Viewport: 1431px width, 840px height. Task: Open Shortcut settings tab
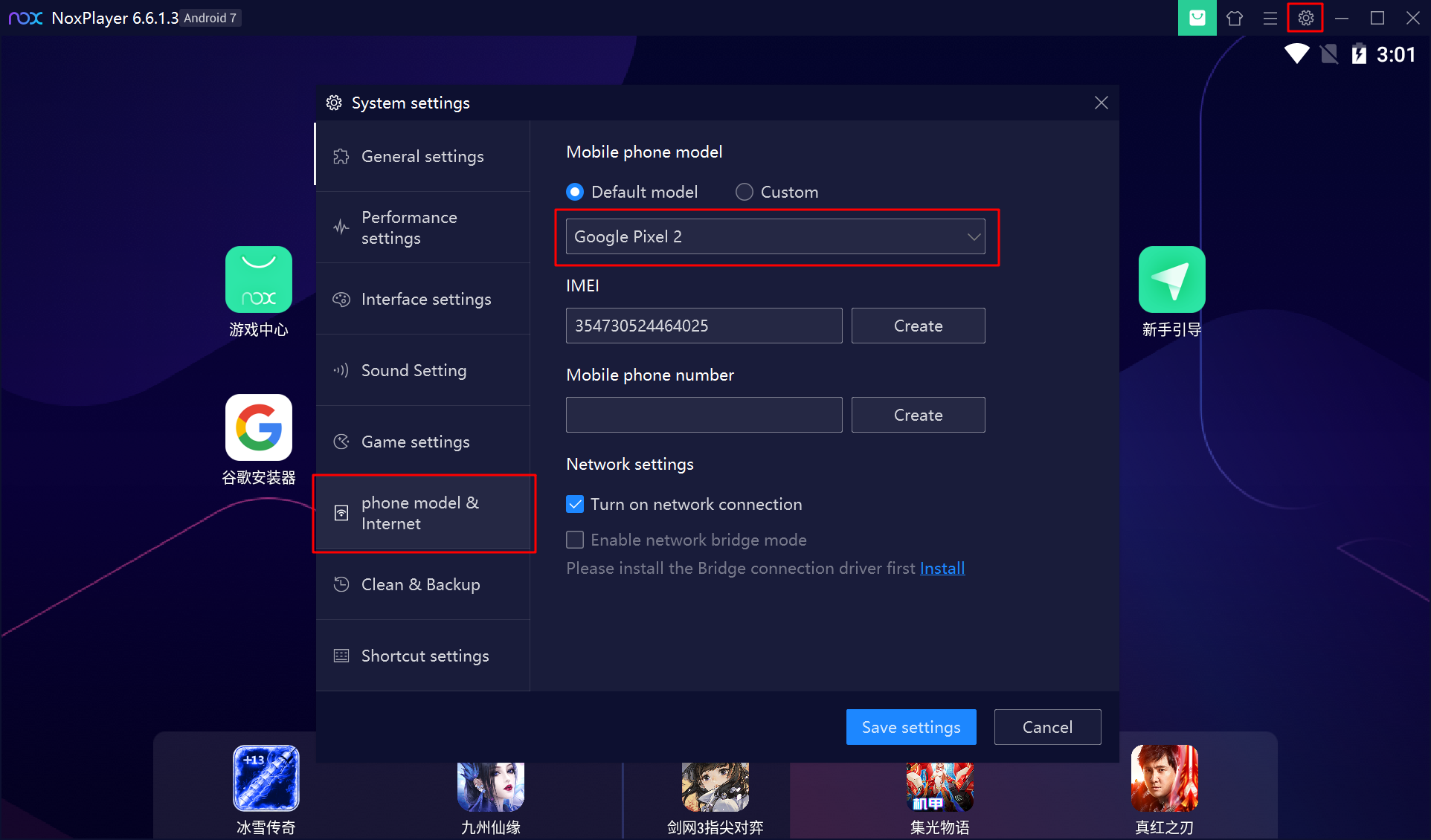422,656
